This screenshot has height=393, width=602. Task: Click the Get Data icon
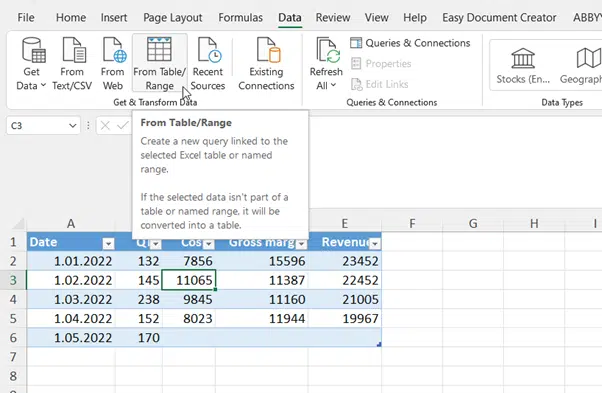click(33, 50)
